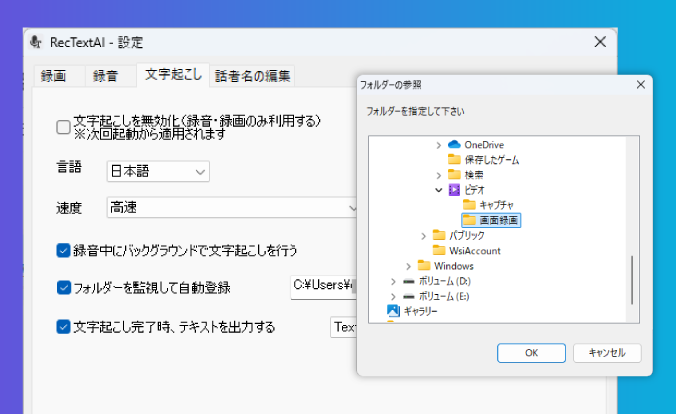Viewport: 676px width, 414px height.
Task: Switch to the 録画 tab
Action: tap(54, 76)
